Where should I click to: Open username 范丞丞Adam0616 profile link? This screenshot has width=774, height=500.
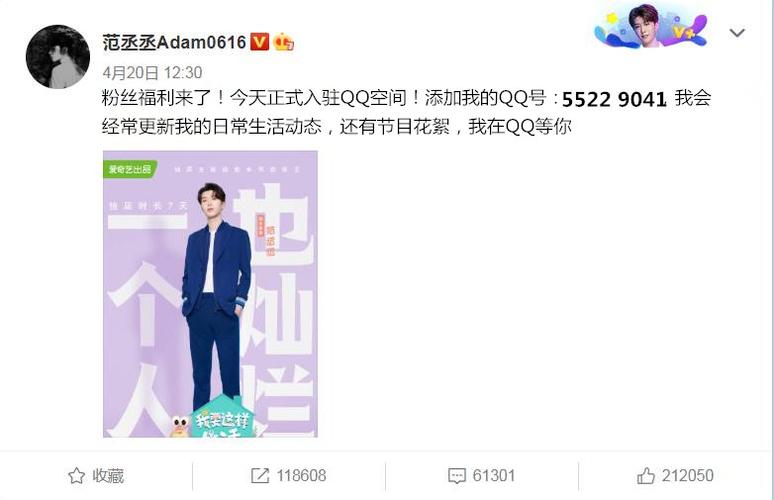pyautogui.click(x=174, y=42)
